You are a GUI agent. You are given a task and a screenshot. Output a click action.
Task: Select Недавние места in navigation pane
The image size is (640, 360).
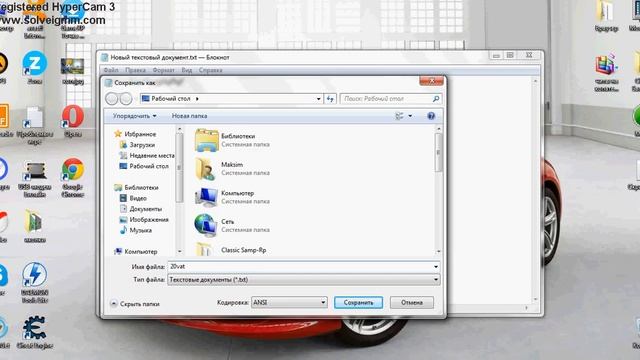tap(147, 156)
